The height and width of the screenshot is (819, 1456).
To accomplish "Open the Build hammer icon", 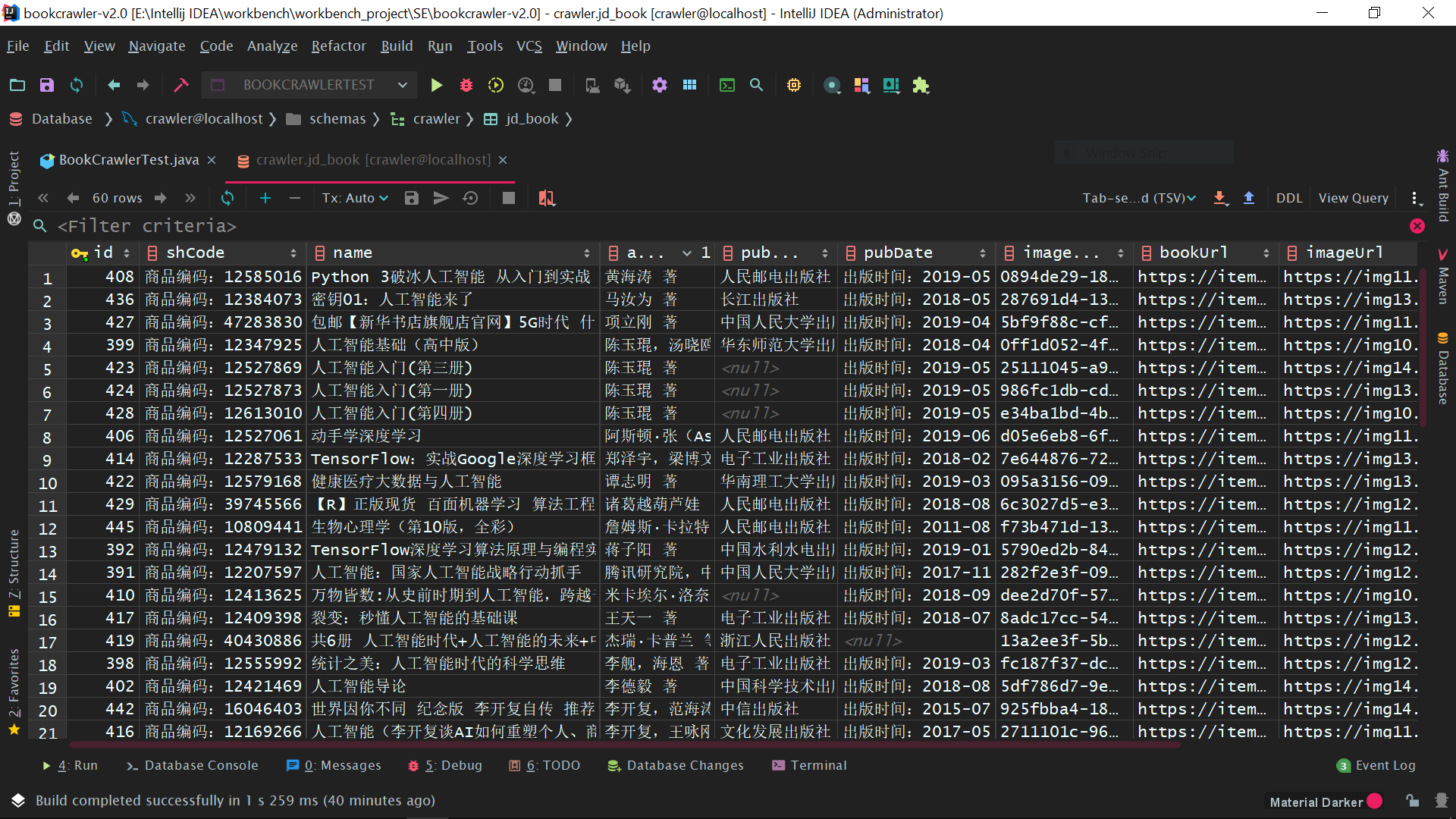I will point(181,85).
